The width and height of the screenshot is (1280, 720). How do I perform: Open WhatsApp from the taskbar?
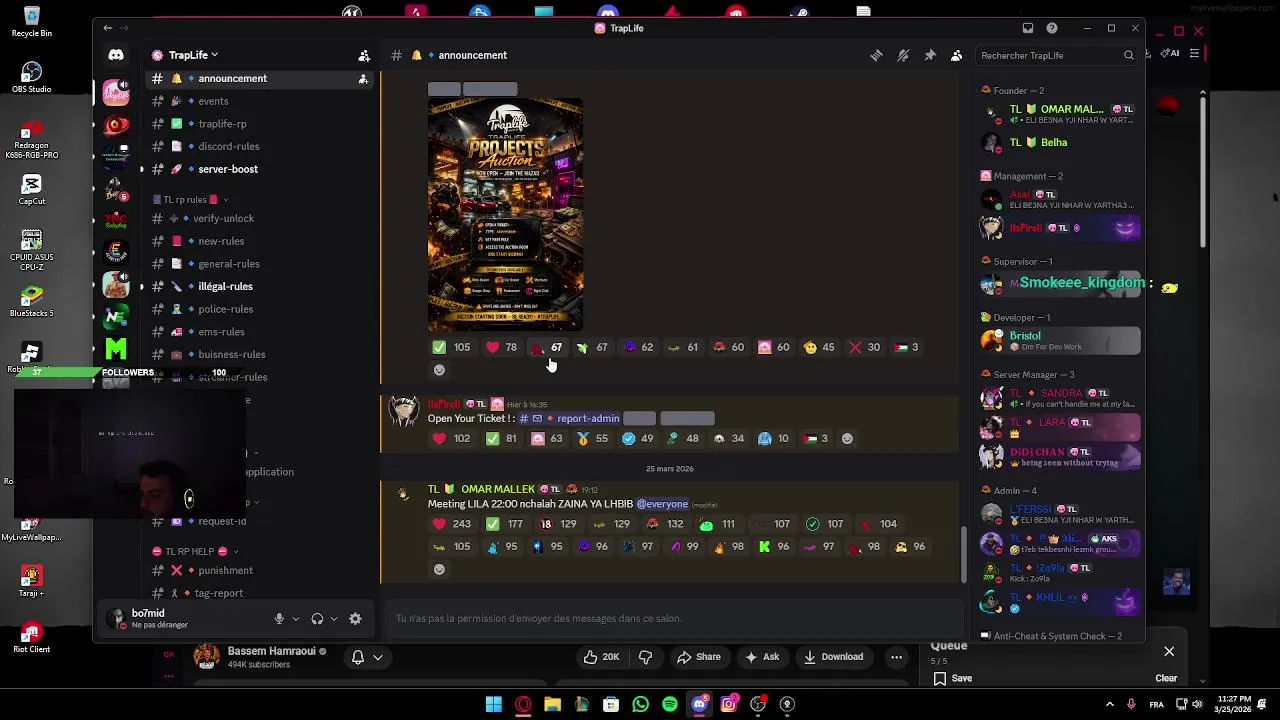(641, 705)
